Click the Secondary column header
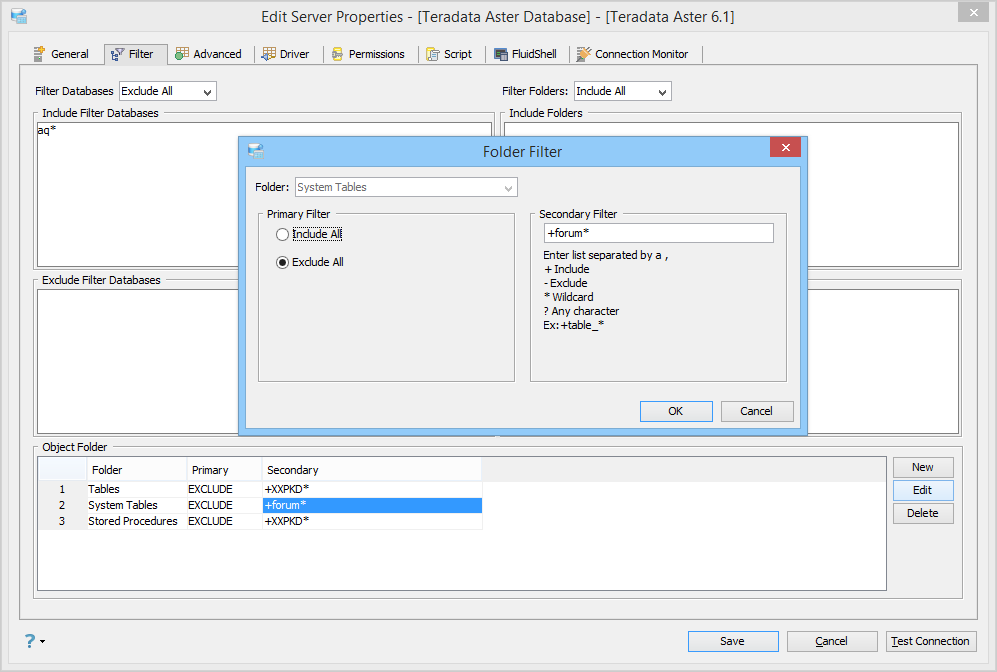The width and height of the screenshot is (997, 672). (x=371, y=470)
